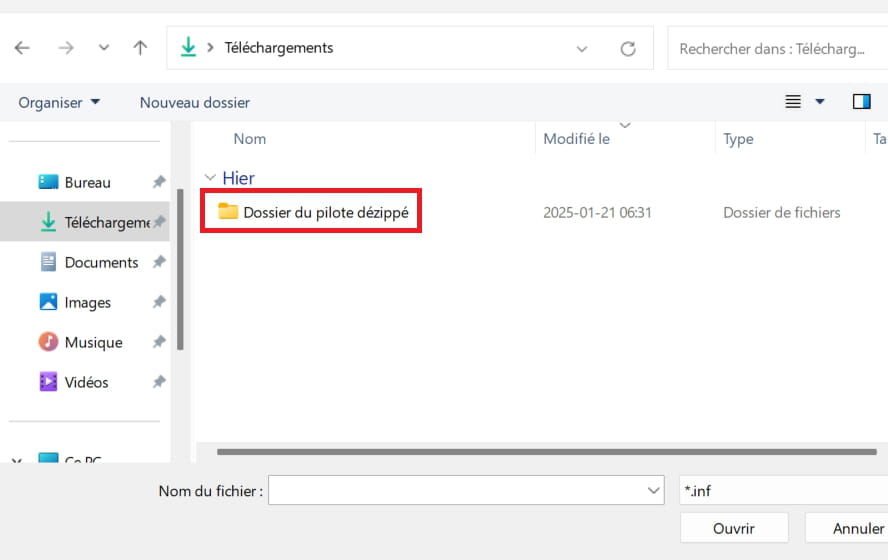Open the Organiser menu
This screenshot has height=560, width=888.
click(59, 102)
